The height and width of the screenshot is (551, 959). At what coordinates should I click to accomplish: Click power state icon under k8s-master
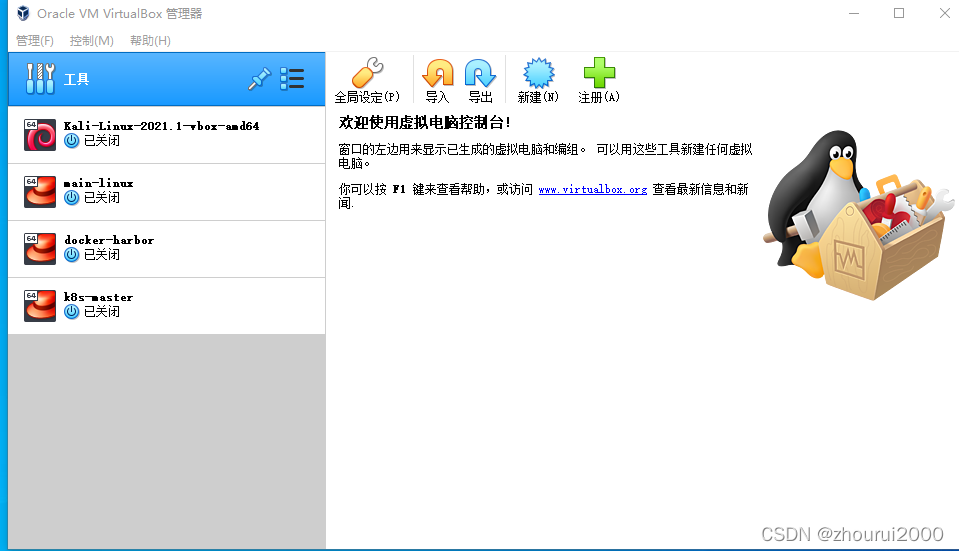(x=72, y=311)
